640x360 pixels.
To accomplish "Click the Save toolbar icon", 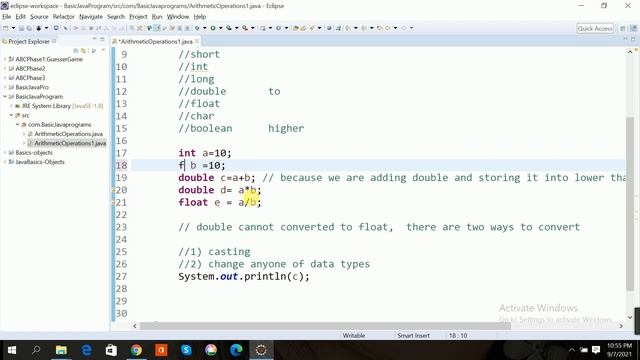I will point(22,28).
